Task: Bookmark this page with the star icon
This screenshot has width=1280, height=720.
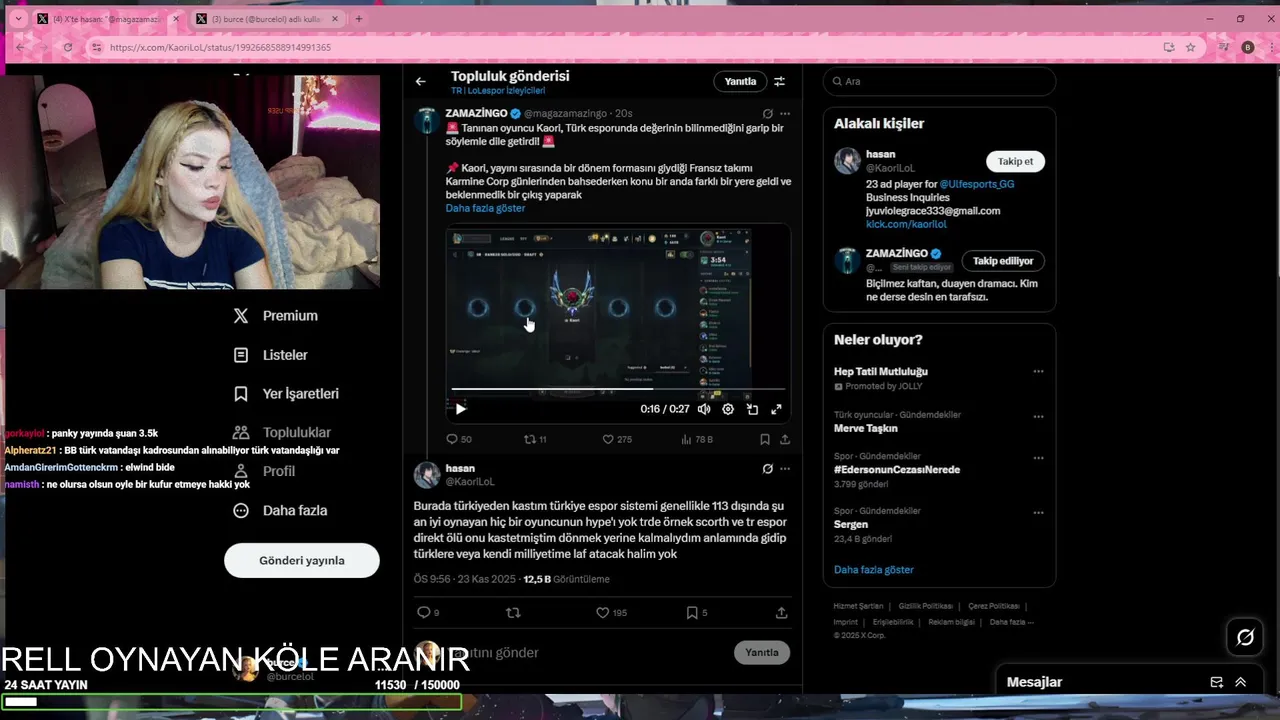Action: (1190, 47)
